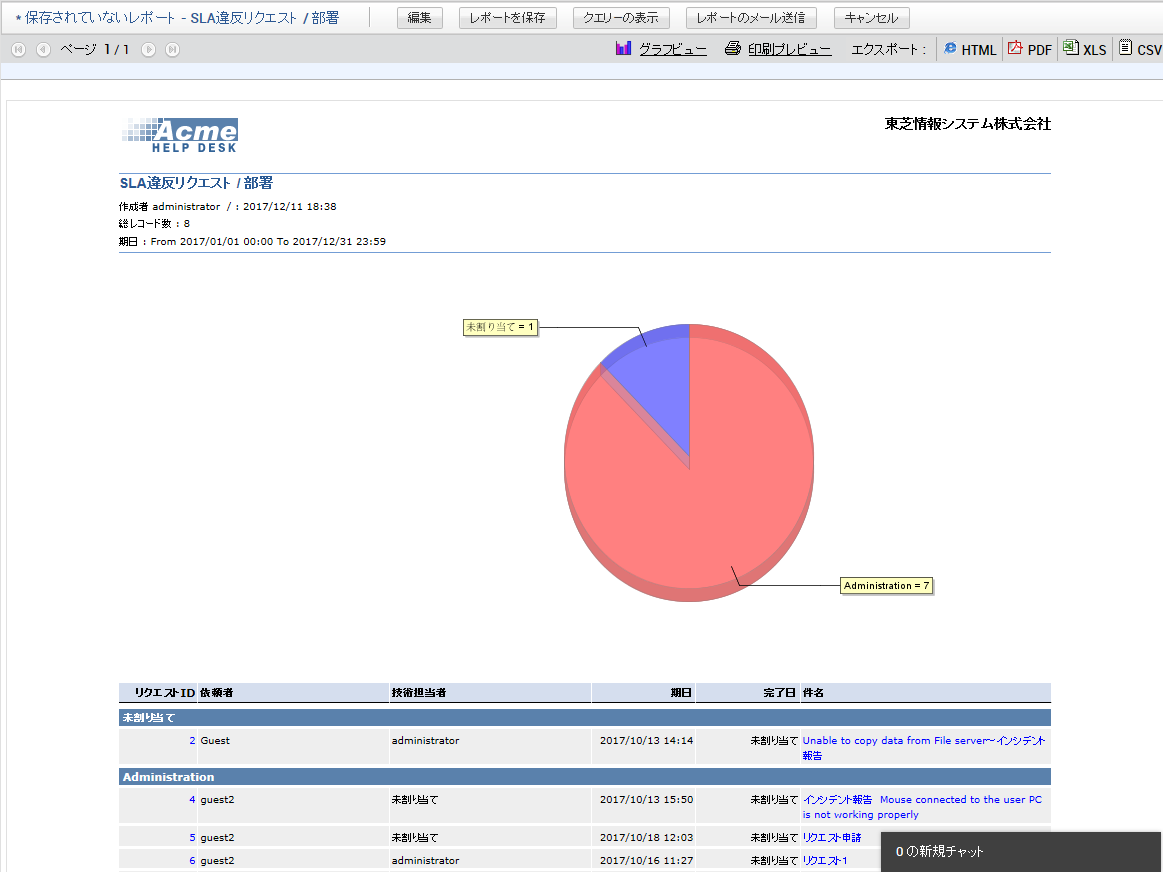Export report via CSV text link
The height and width of the screenshot is (872, 1163).
[1149, 50]
